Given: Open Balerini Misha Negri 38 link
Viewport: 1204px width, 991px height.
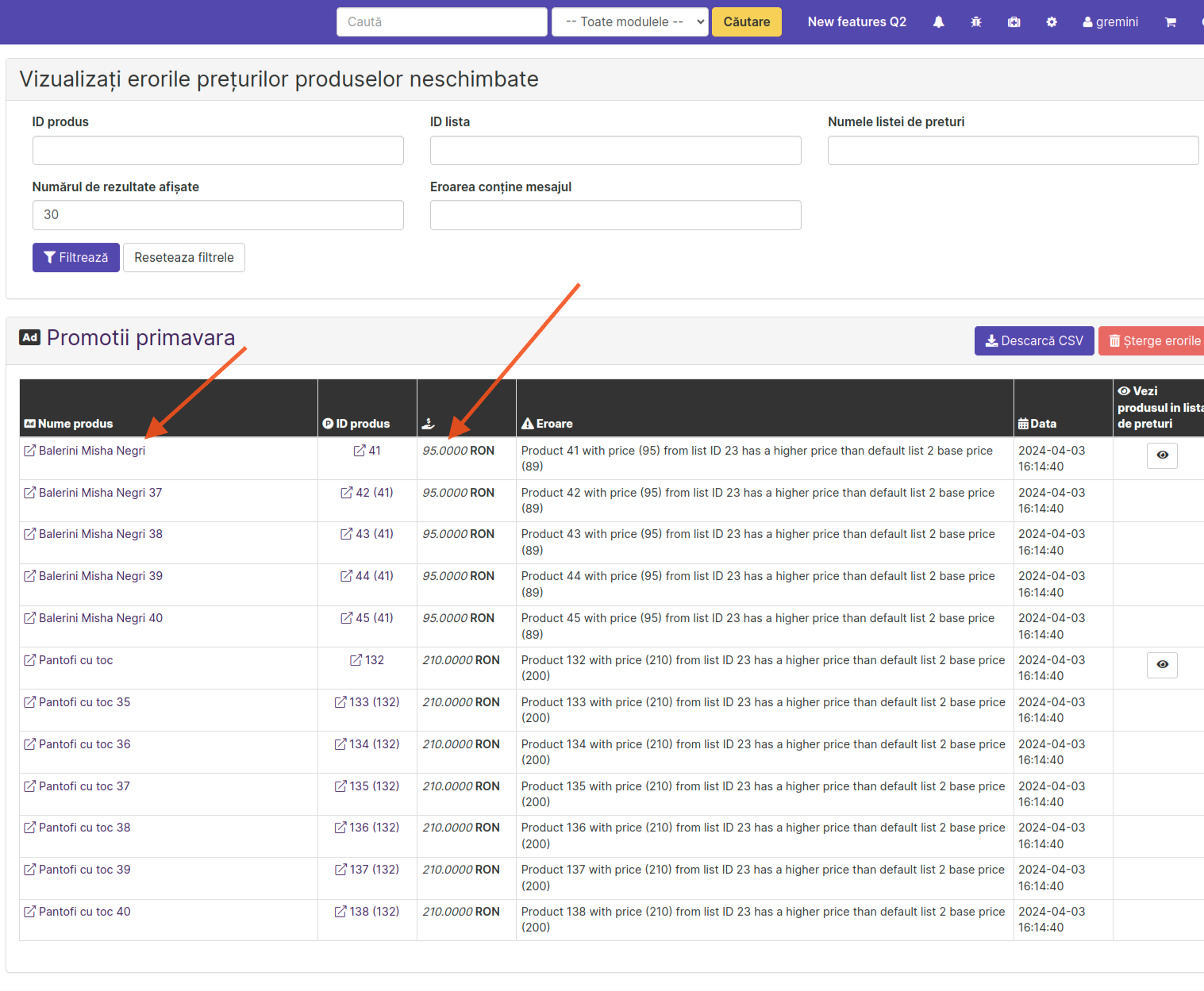Looking at the screenshot, I should [x=93, y=534].
